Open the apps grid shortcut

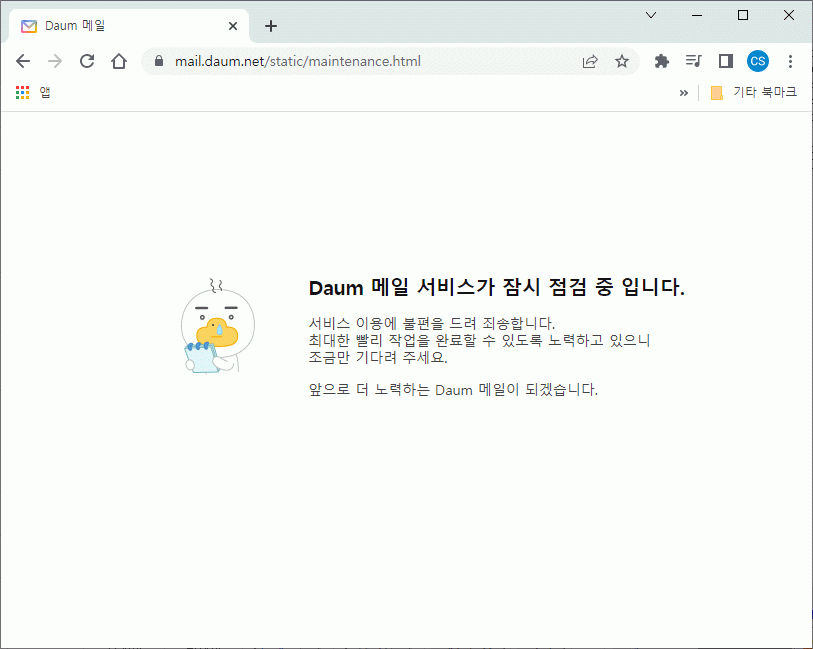[x=22, y=92]
